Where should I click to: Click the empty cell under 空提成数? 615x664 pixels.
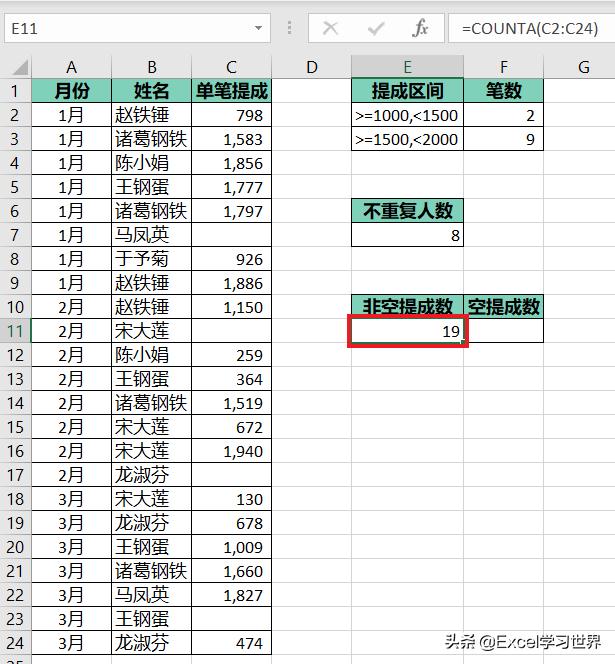[505, 331]
